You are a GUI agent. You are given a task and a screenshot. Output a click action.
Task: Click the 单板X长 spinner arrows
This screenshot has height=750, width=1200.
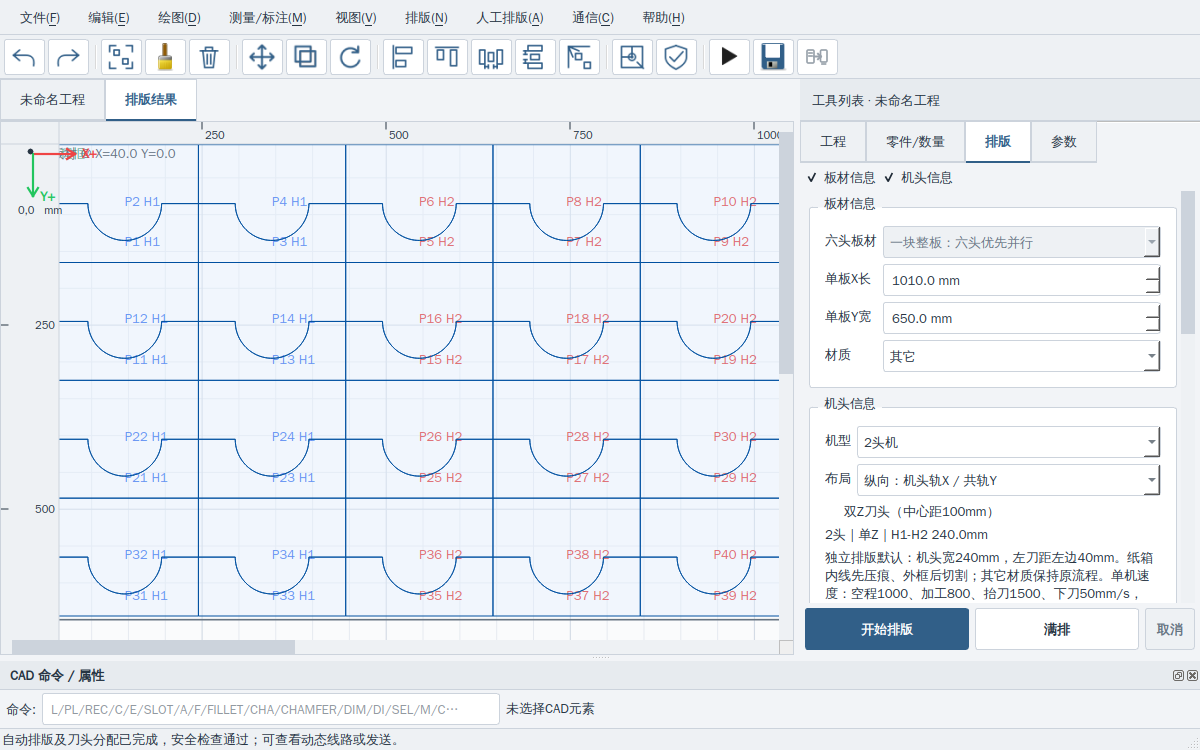click(x=1153, y=280)
